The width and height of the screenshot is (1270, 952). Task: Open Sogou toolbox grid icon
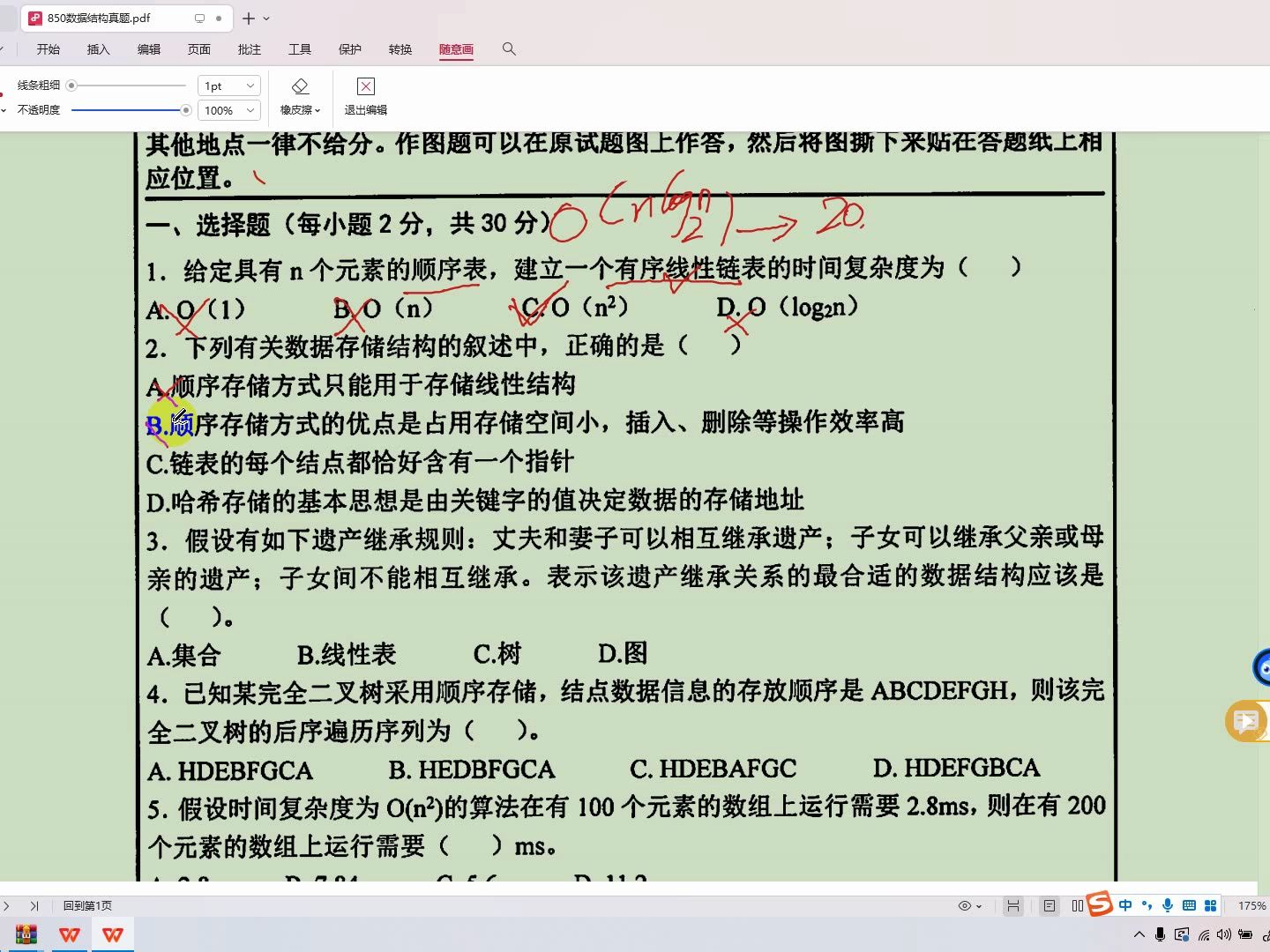[x=1210, y=905]
